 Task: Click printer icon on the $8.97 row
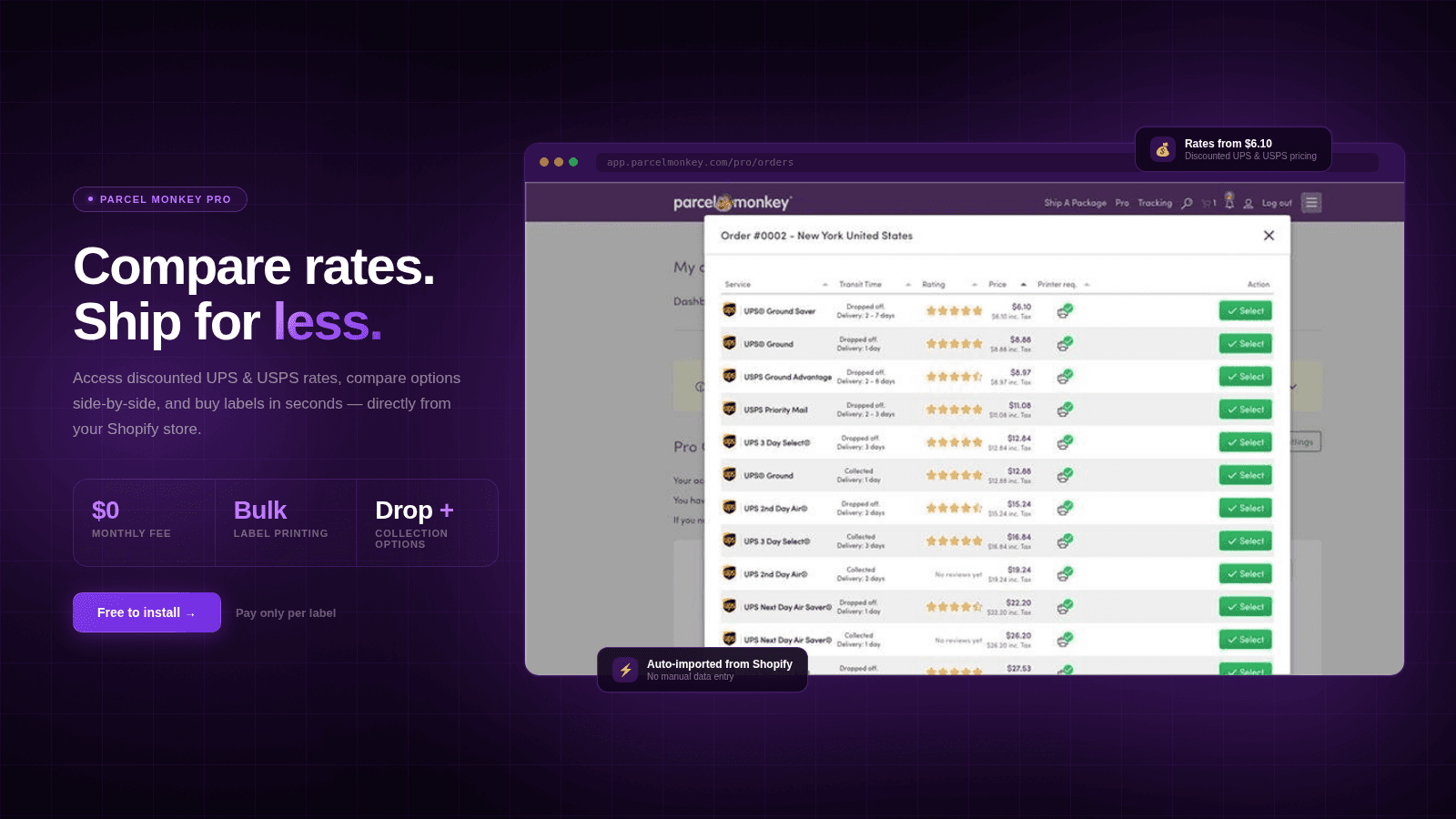[1065, 377]
